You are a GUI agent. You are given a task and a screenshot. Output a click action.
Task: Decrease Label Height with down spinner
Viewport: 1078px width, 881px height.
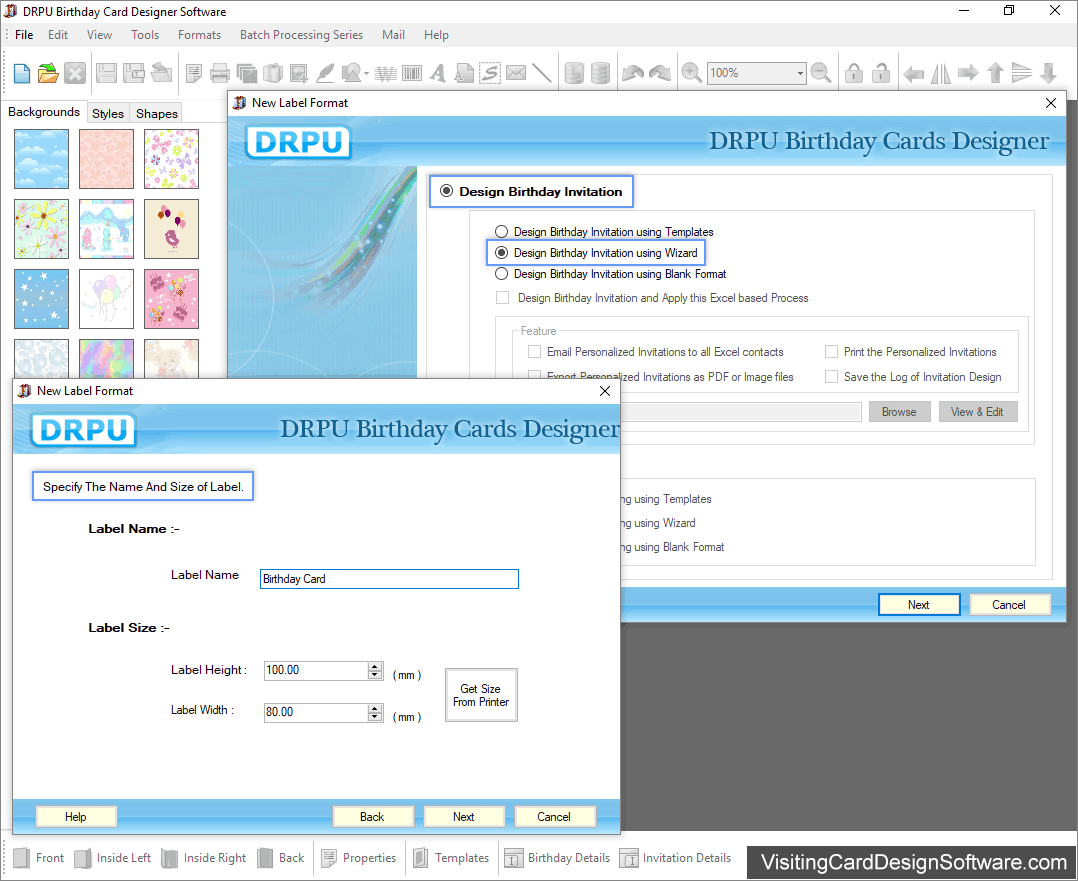tap(375, 675)
